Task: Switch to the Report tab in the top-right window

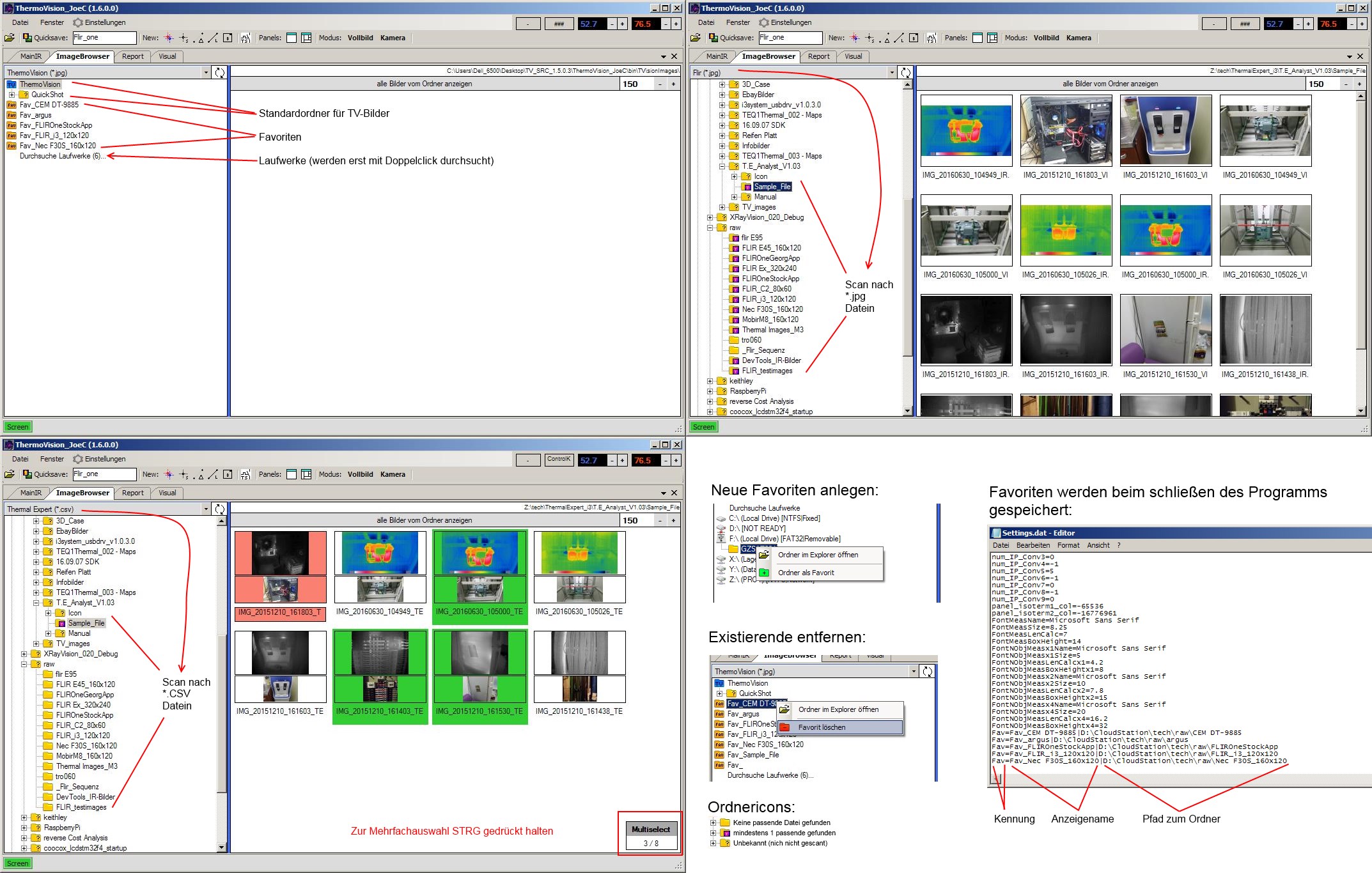Action: [x=818, y=56]
